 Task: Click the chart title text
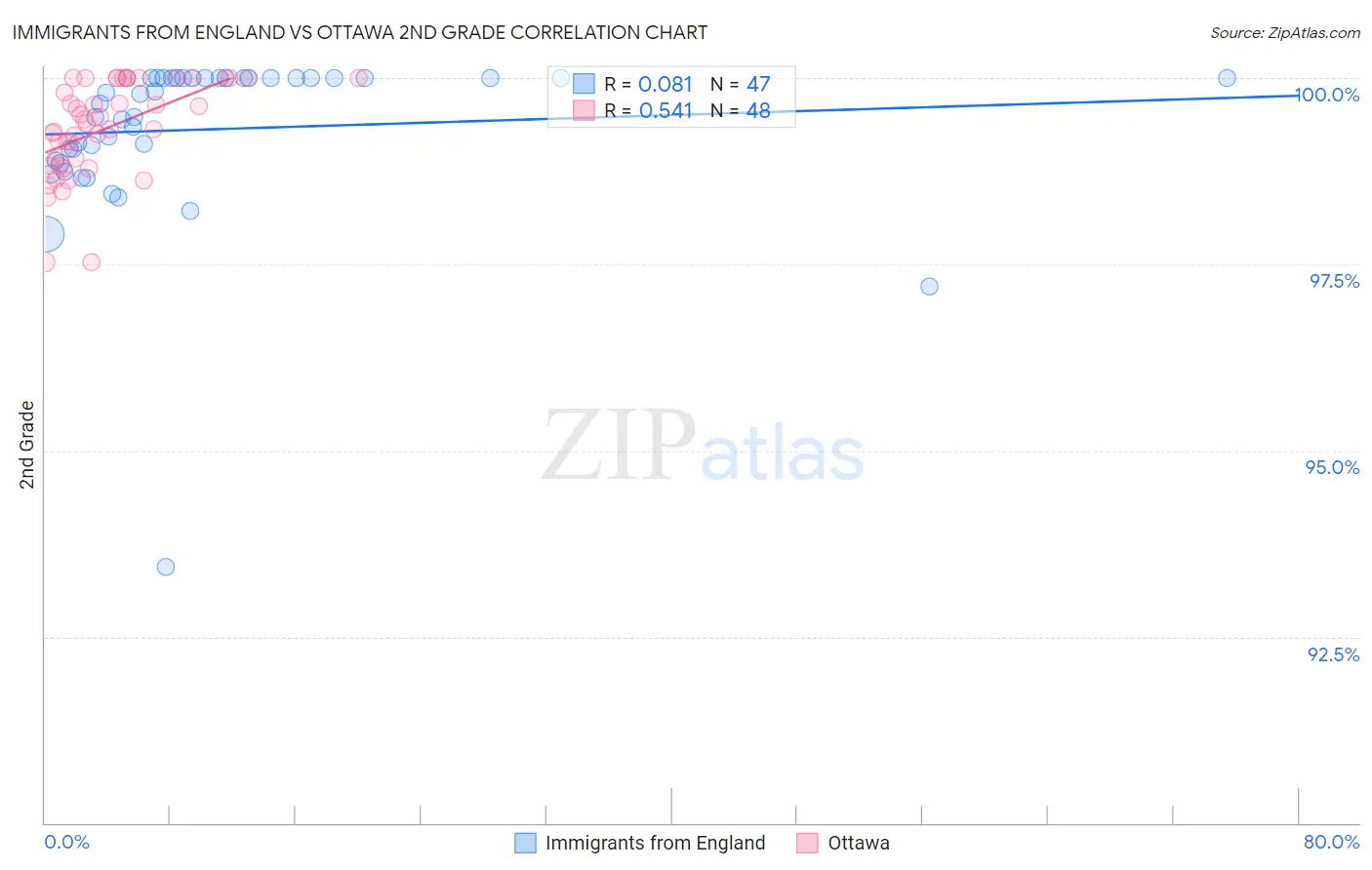click(360, 32)
